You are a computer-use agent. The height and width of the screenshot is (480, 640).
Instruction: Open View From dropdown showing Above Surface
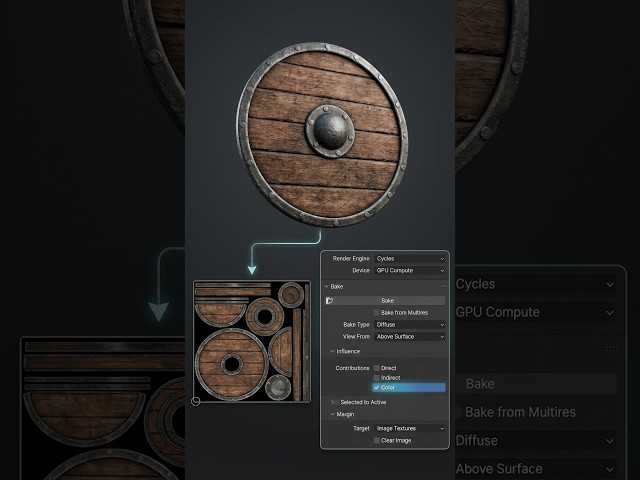point(410,337)
